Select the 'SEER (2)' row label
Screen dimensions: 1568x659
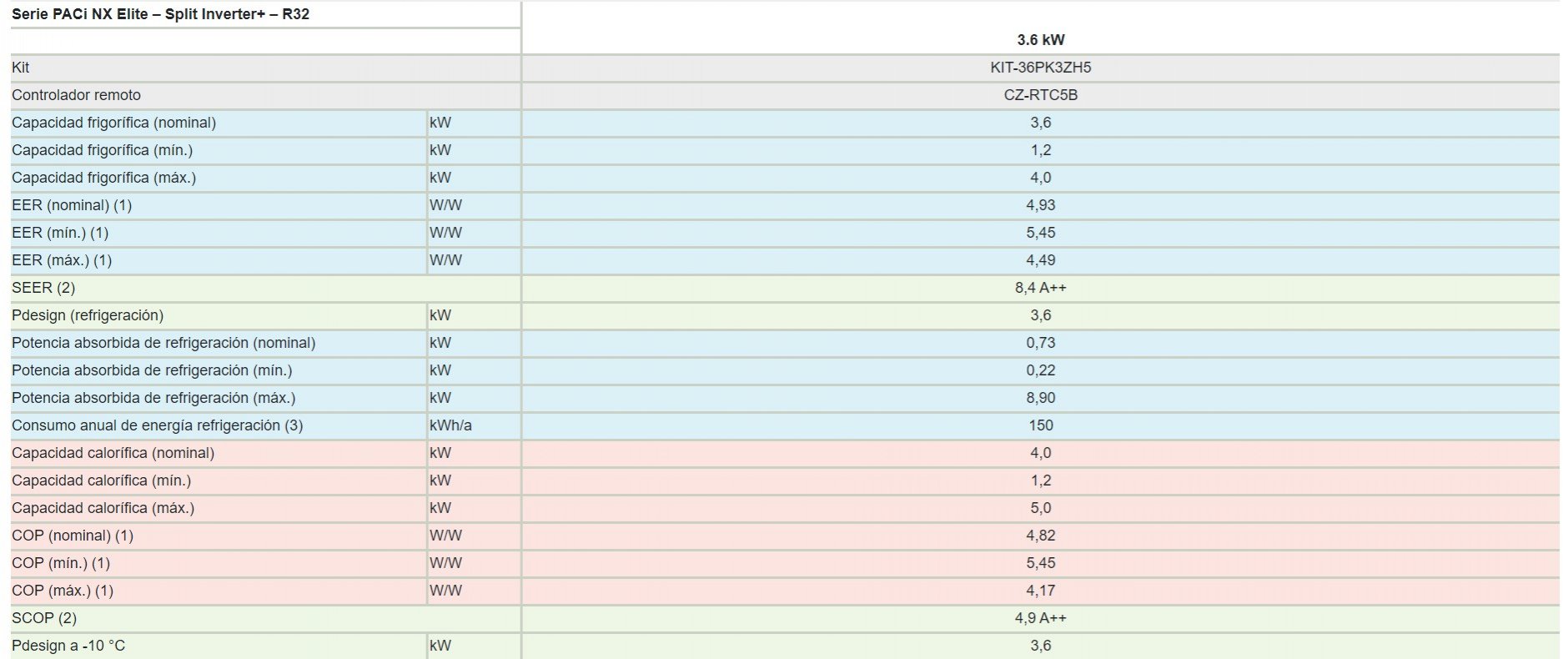coord(43,288)
